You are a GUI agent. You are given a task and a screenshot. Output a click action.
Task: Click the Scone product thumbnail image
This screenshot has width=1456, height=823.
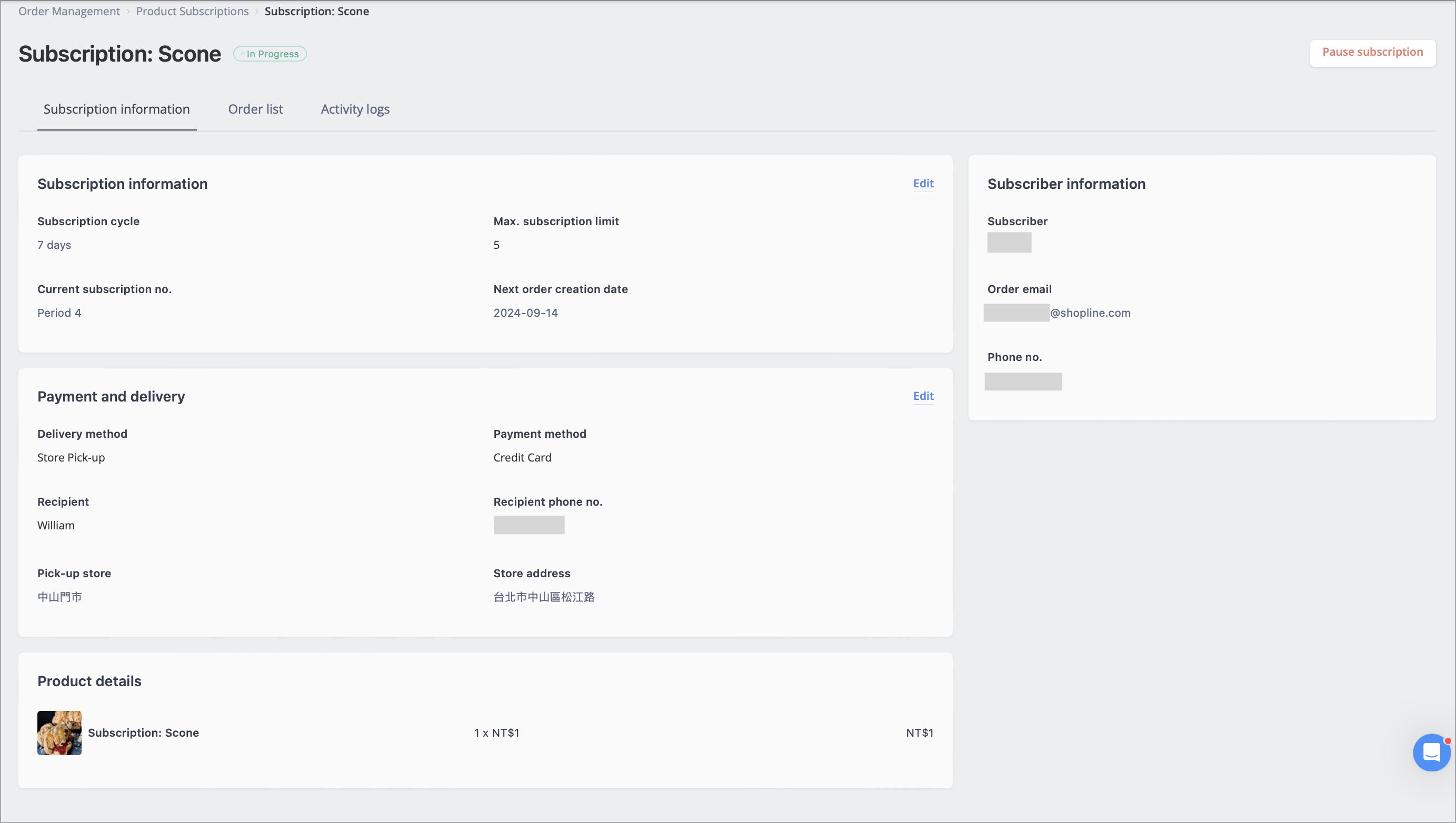(59, 732)
